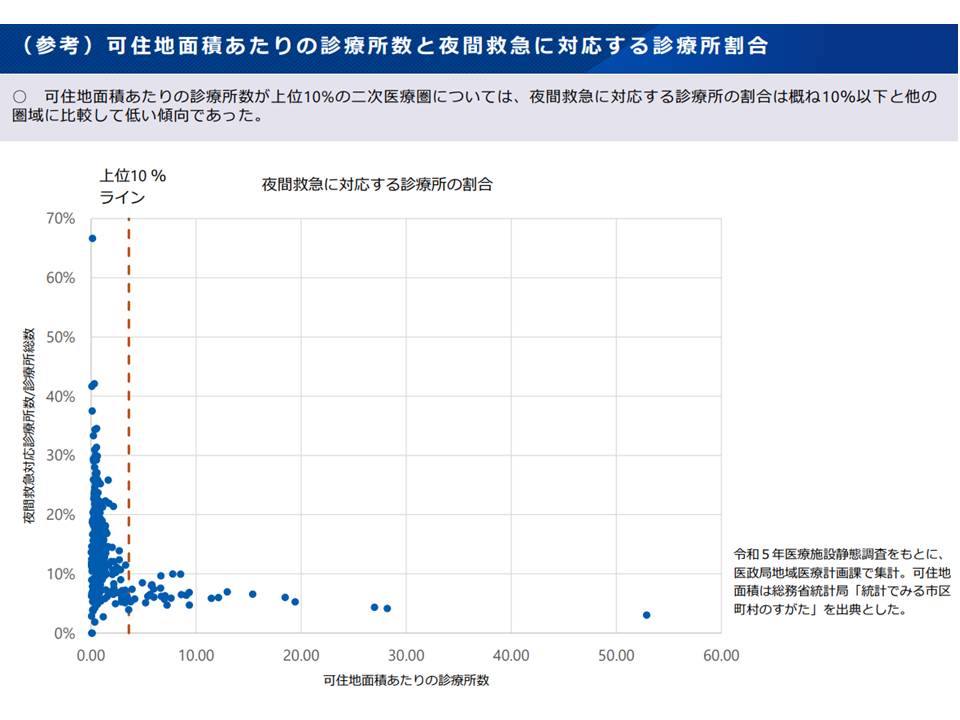Click the 0% y-axis label

pyautogui.click(x=65, y=634)
